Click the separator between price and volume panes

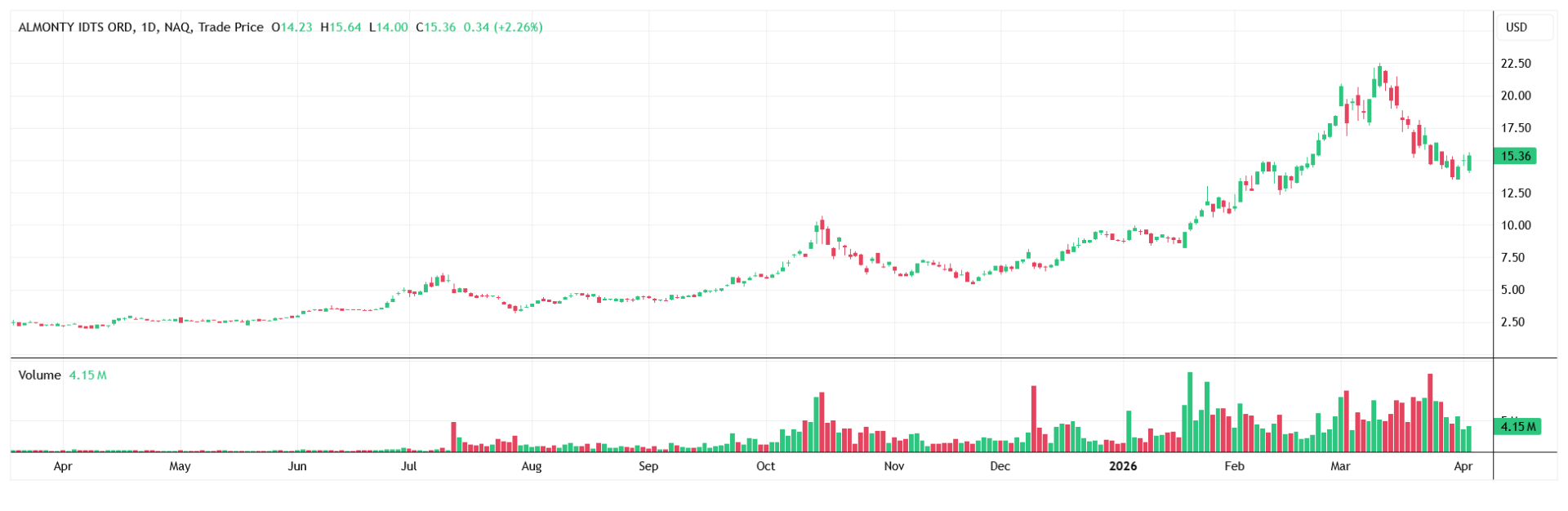pyautogui.click(x=751, y=358)
